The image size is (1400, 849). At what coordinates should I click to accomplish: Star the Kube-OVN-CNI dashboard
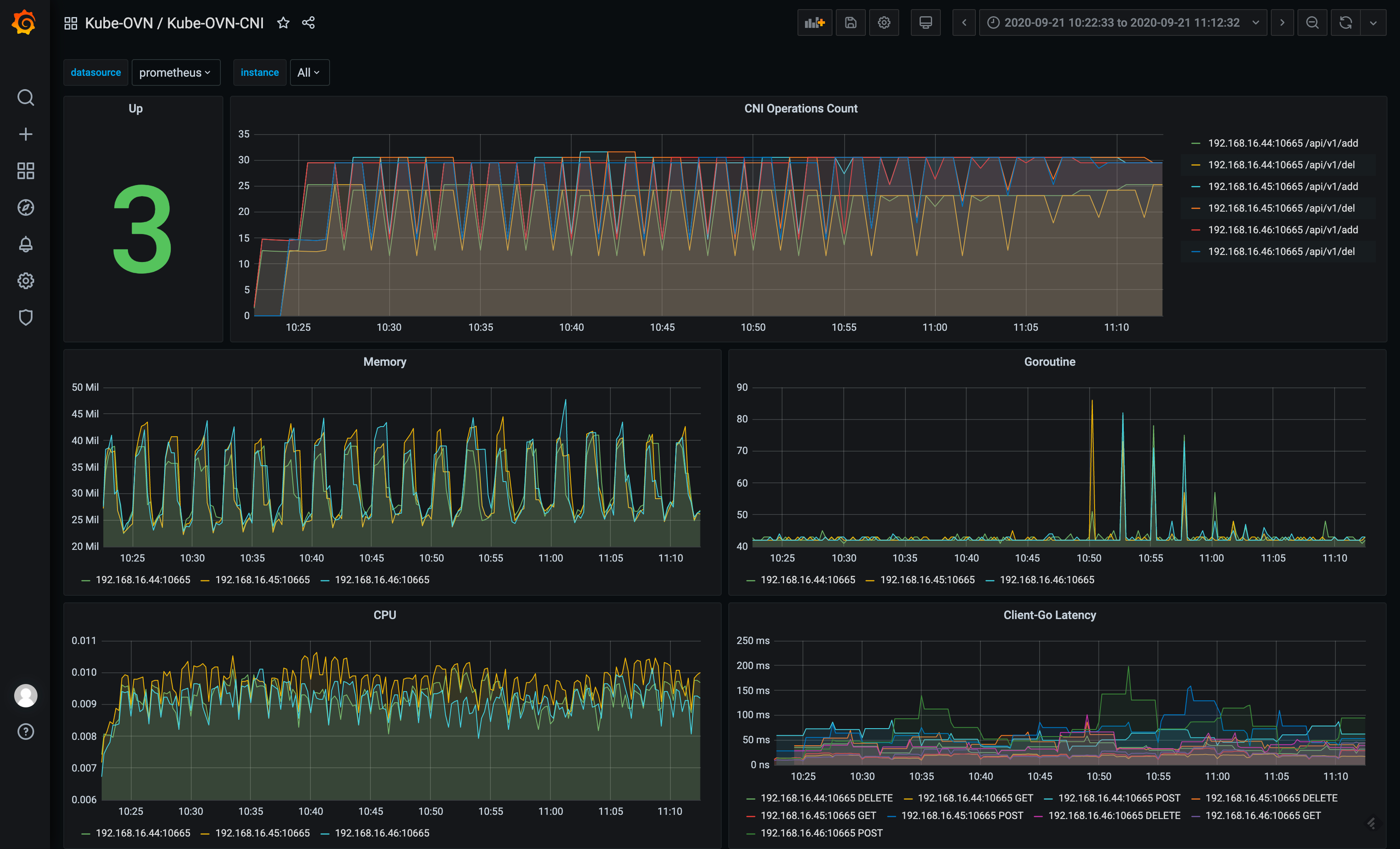click(x=283, y=23)
